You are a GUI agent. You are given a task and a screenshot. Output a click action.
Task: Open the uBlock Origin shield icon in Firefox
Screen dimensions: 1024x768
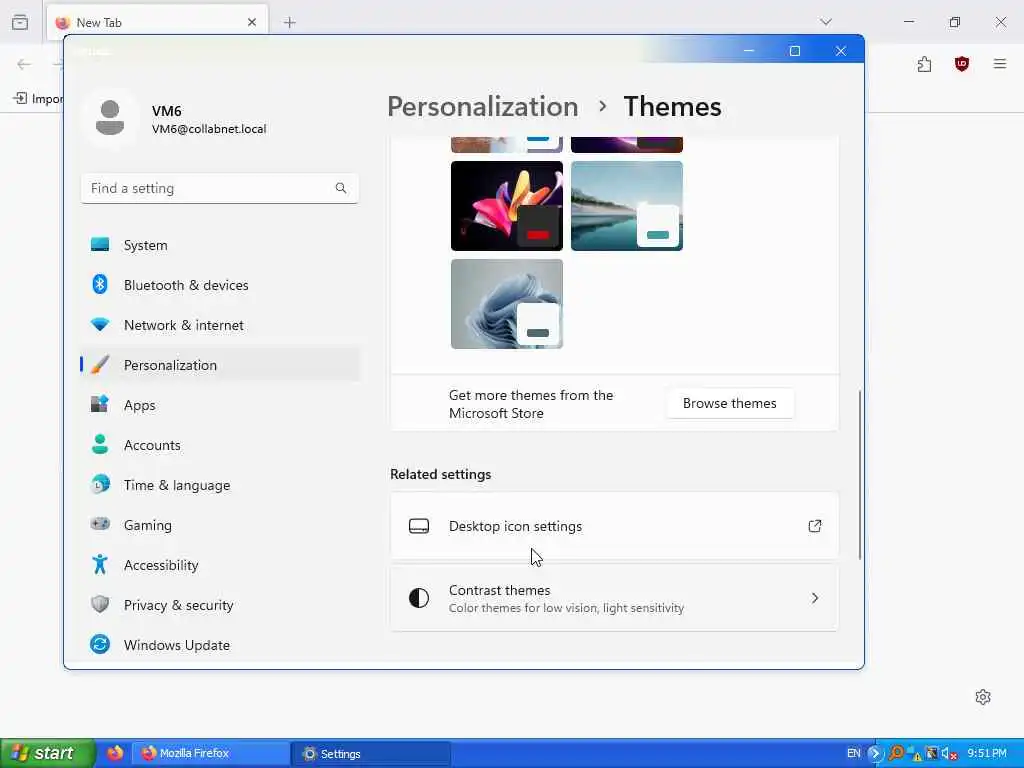coord(961,64)
